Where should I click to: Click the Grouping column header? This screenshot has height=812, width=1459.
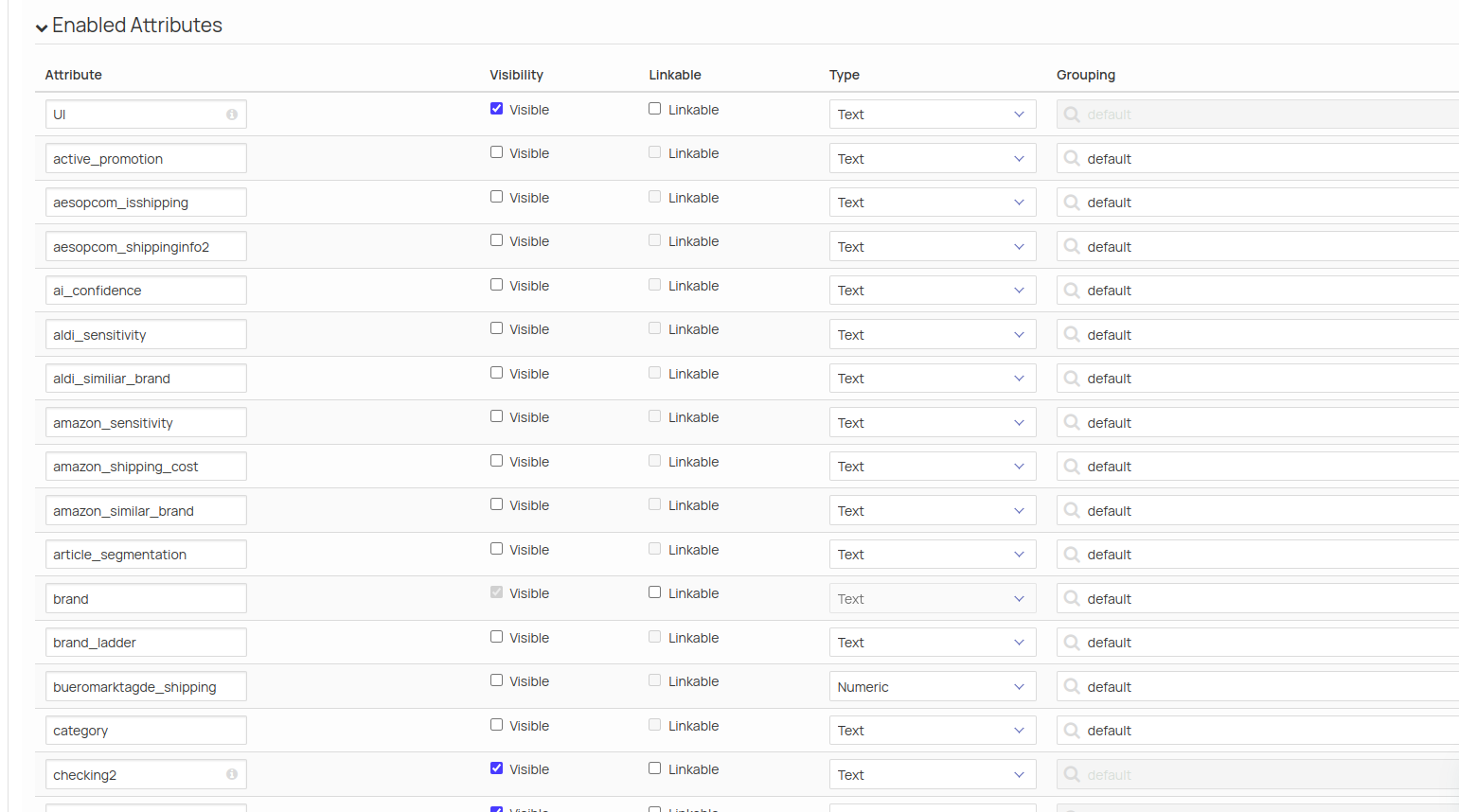click(1086, 75)
